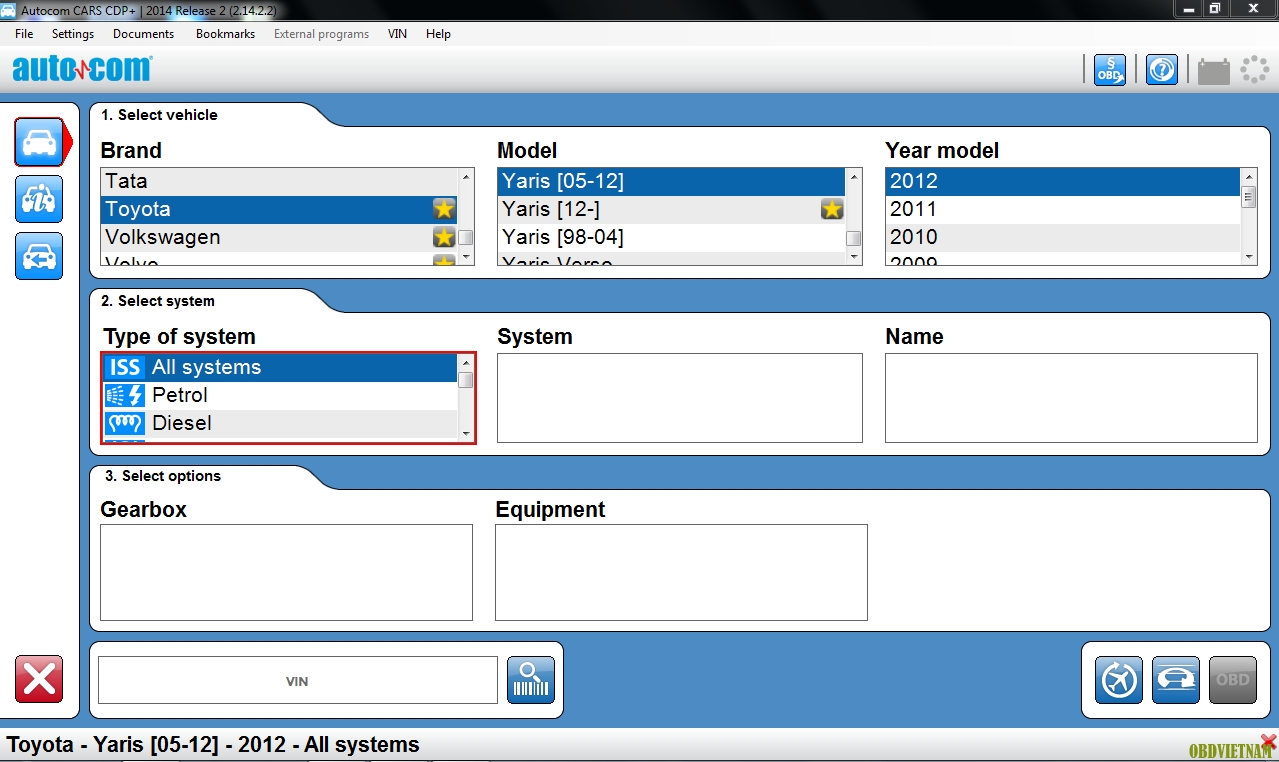Select model Yaris [05-12]

coord(671,181)
